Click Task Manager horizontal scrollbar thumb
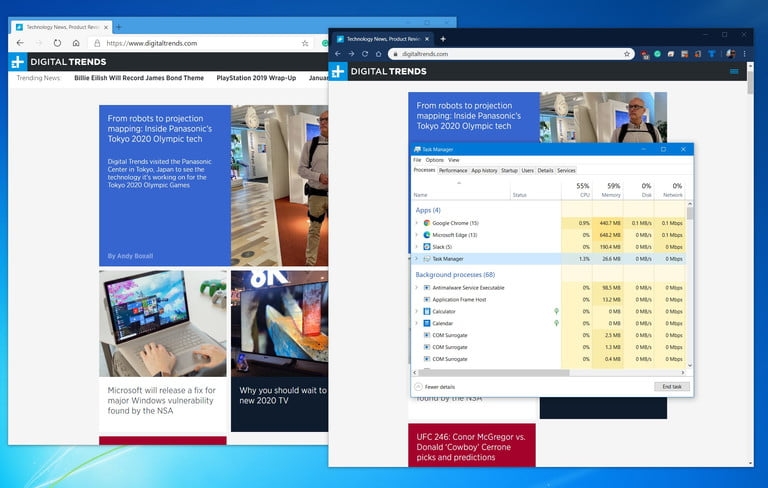Screen dimensions: 768x488 pos(494,373)
